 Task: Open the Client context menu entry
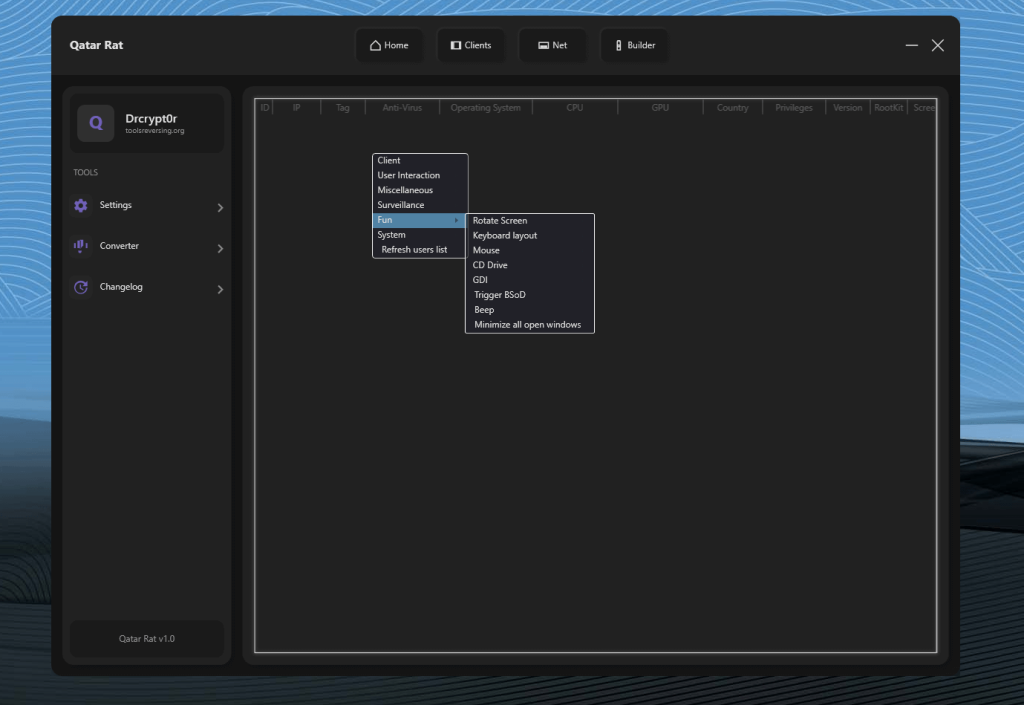click(389, 160)
